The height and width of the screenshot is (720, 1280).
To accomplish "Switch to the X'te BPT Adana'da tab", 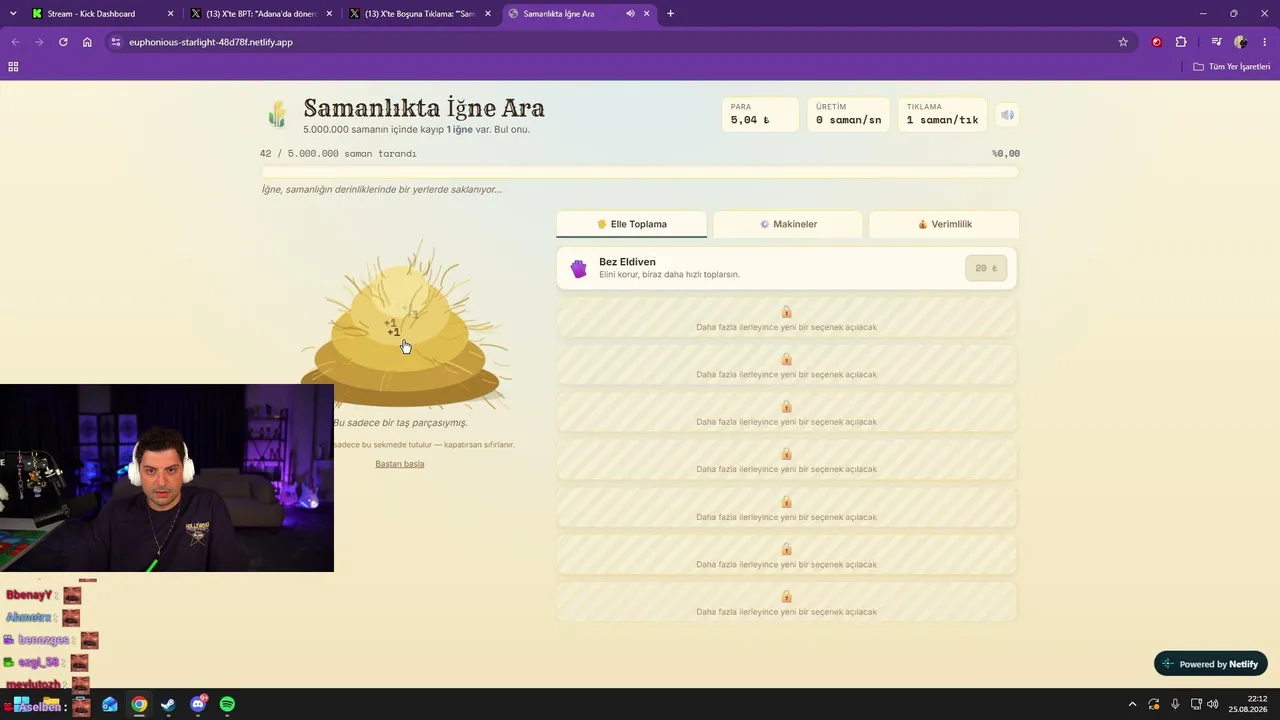I will tap(261, 14).
